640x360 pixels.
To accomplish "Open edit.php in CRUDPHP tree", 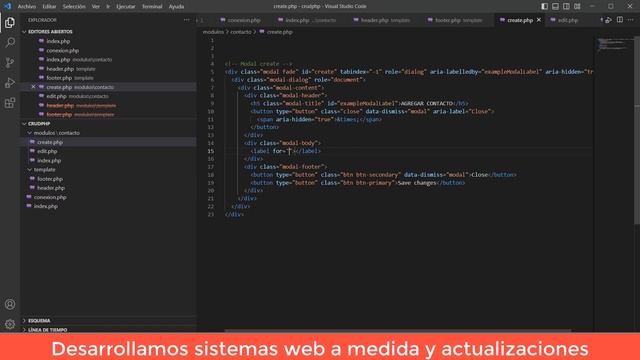I will 108,151.
